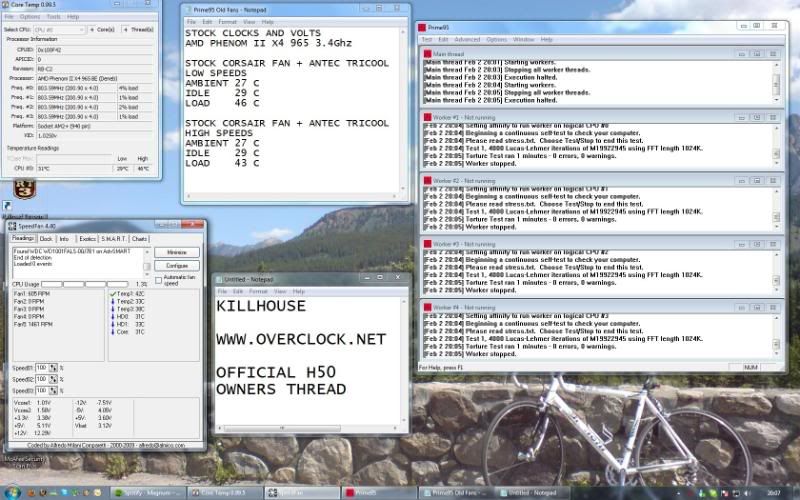Minimize the Main thread sub-window

tap(742, 54)
